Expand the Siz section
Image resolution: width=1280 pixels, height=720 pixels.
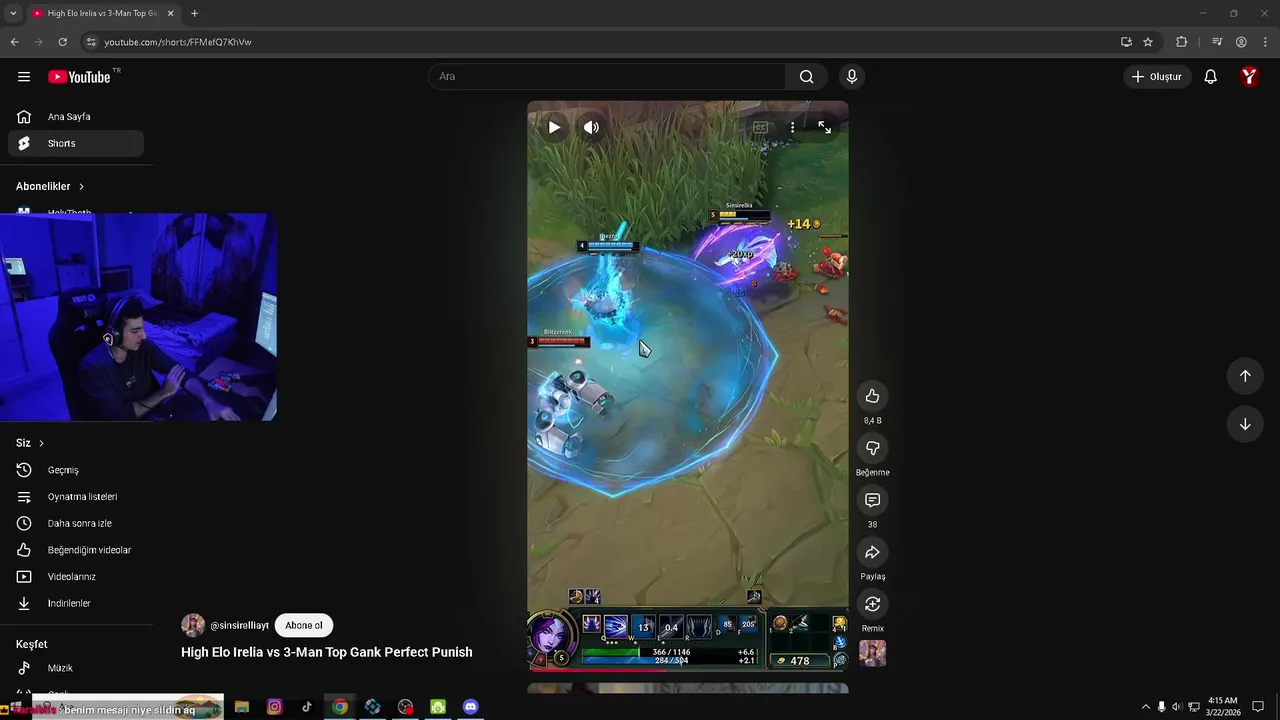click(30, 443)
